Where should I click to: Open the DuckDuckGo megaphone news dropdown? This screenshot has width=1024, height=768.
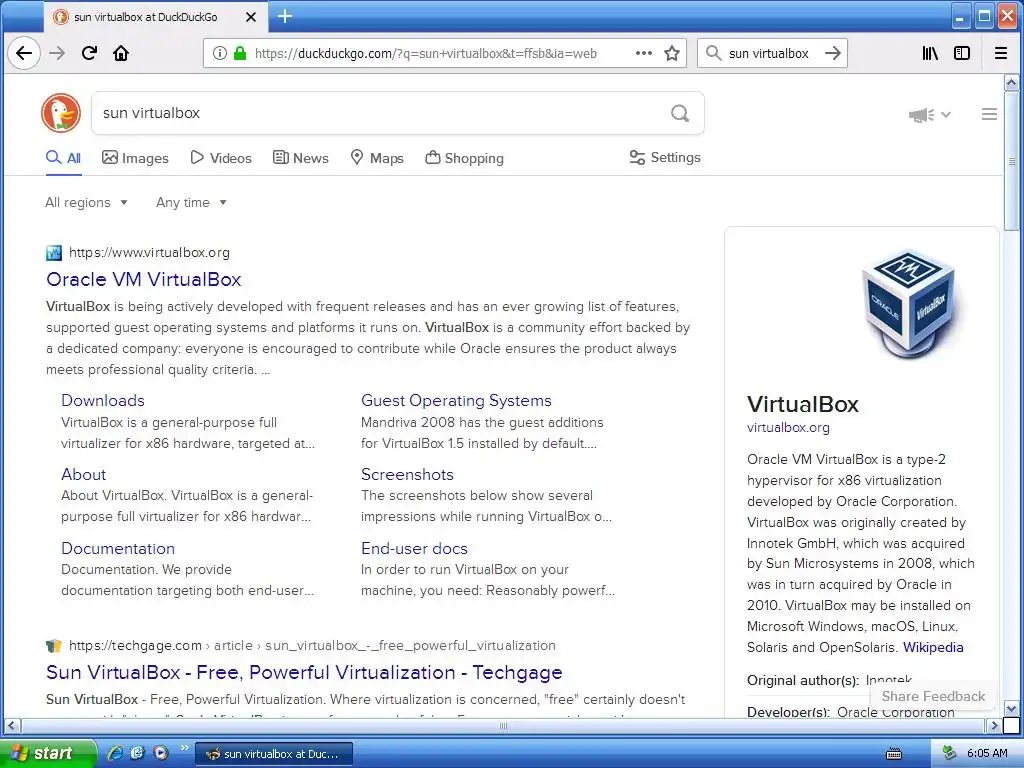930,115
